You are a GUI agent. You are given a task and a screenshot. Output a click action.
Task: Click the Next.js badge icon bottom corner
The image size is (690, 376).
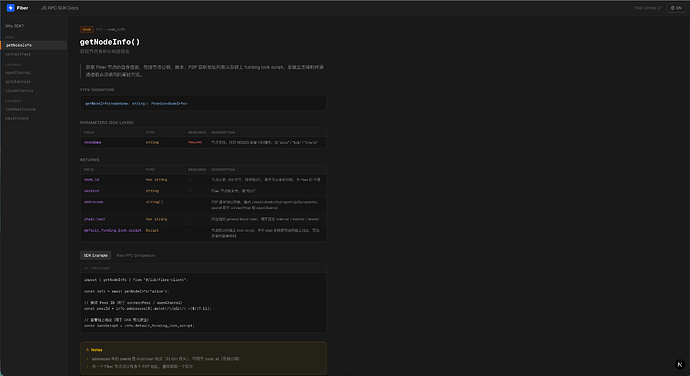(680, 364)
